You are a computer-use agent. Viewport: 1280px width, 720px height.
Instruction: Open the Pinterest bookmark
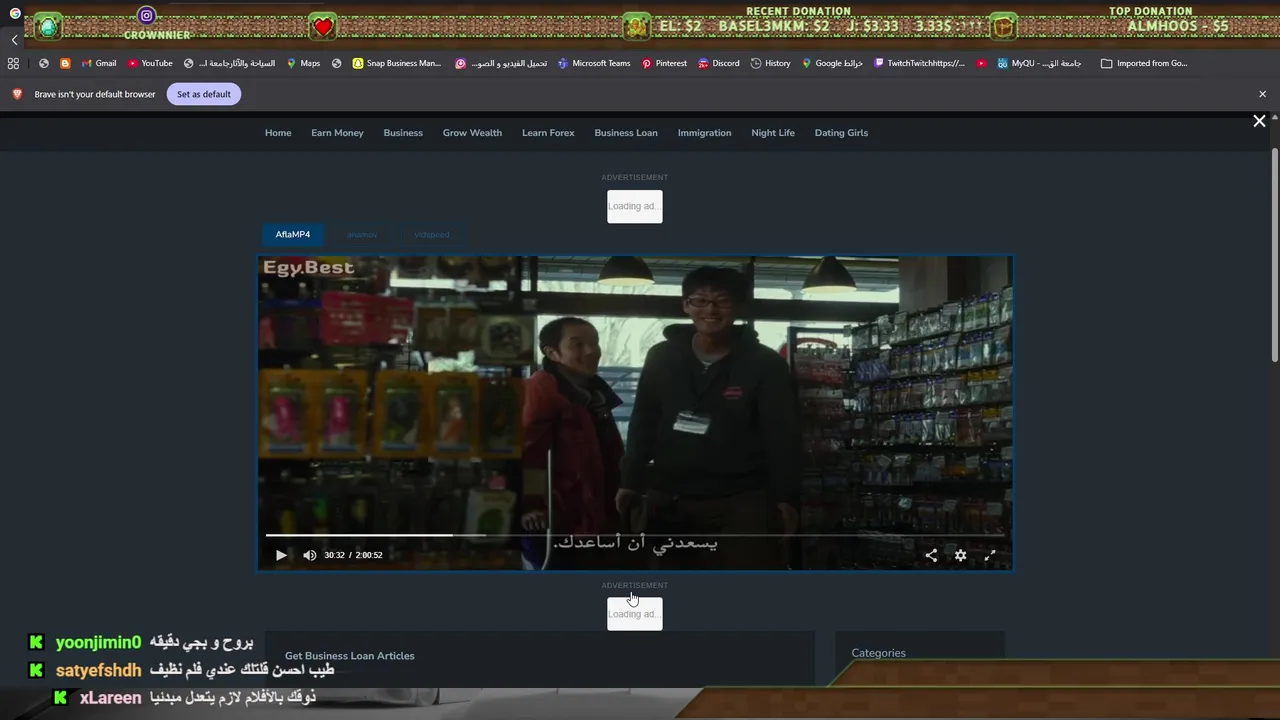[x=664, y=63]
